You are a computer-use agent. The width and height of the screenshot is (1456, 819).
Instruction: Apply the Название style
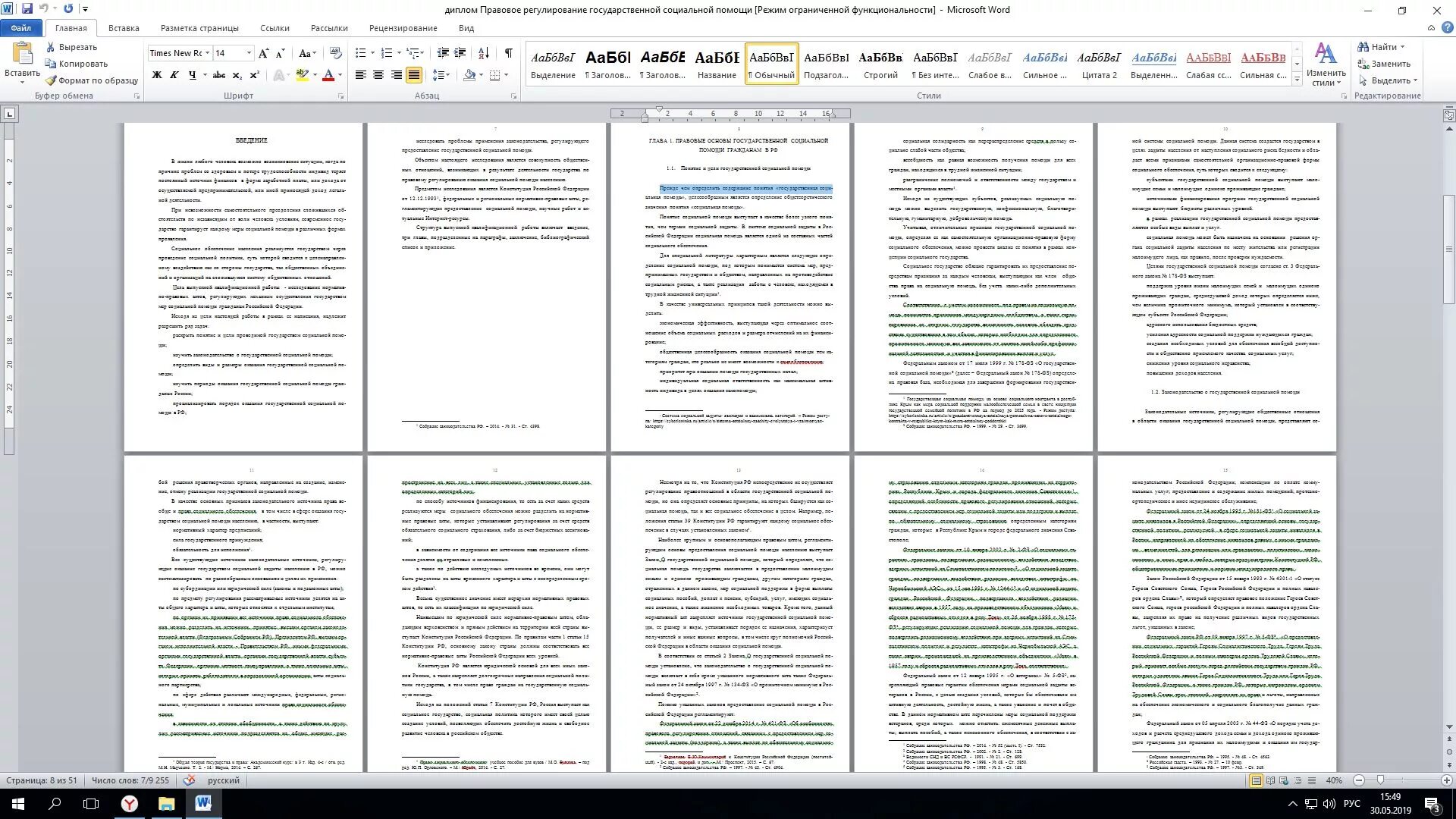717,64
